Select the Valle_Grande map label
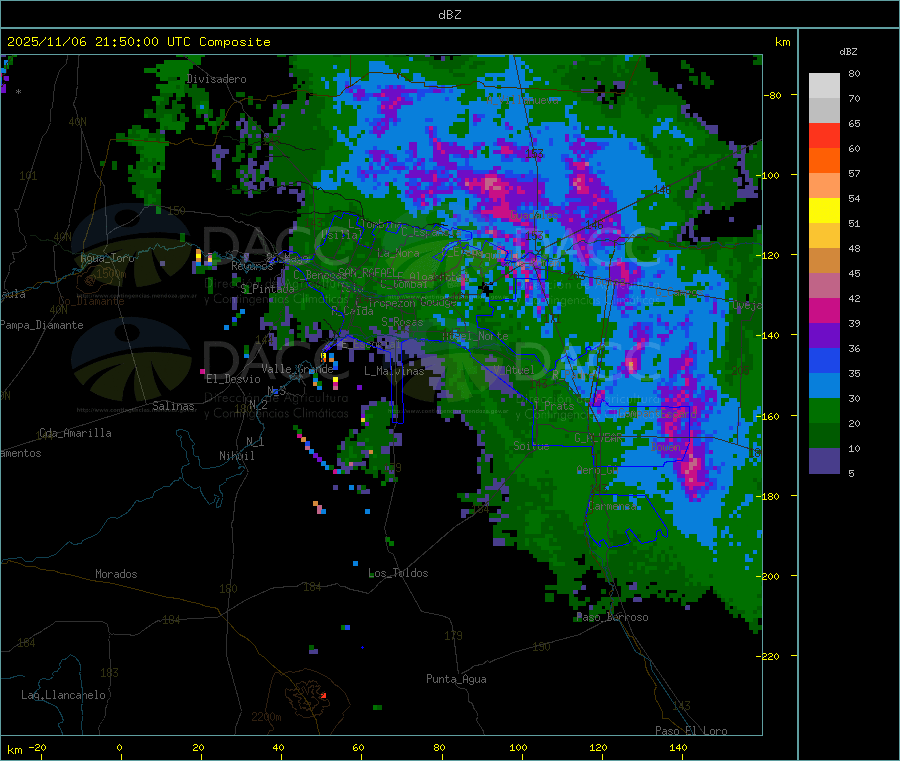 coord(297,369)
